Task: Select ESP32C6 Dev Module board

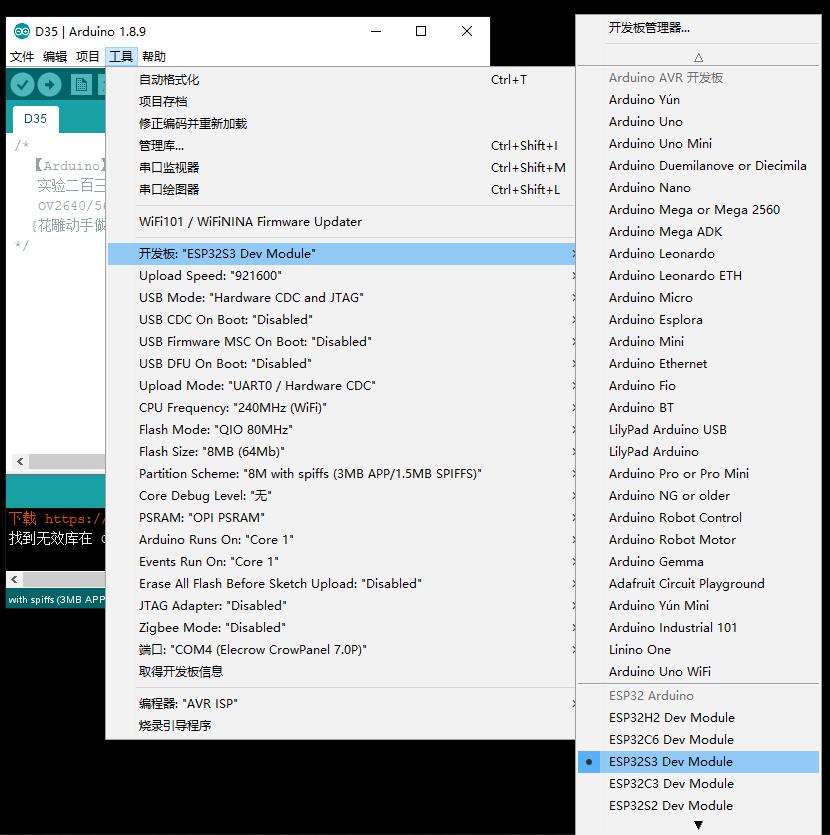Action: pyautogui.click(x=698, y=740)
